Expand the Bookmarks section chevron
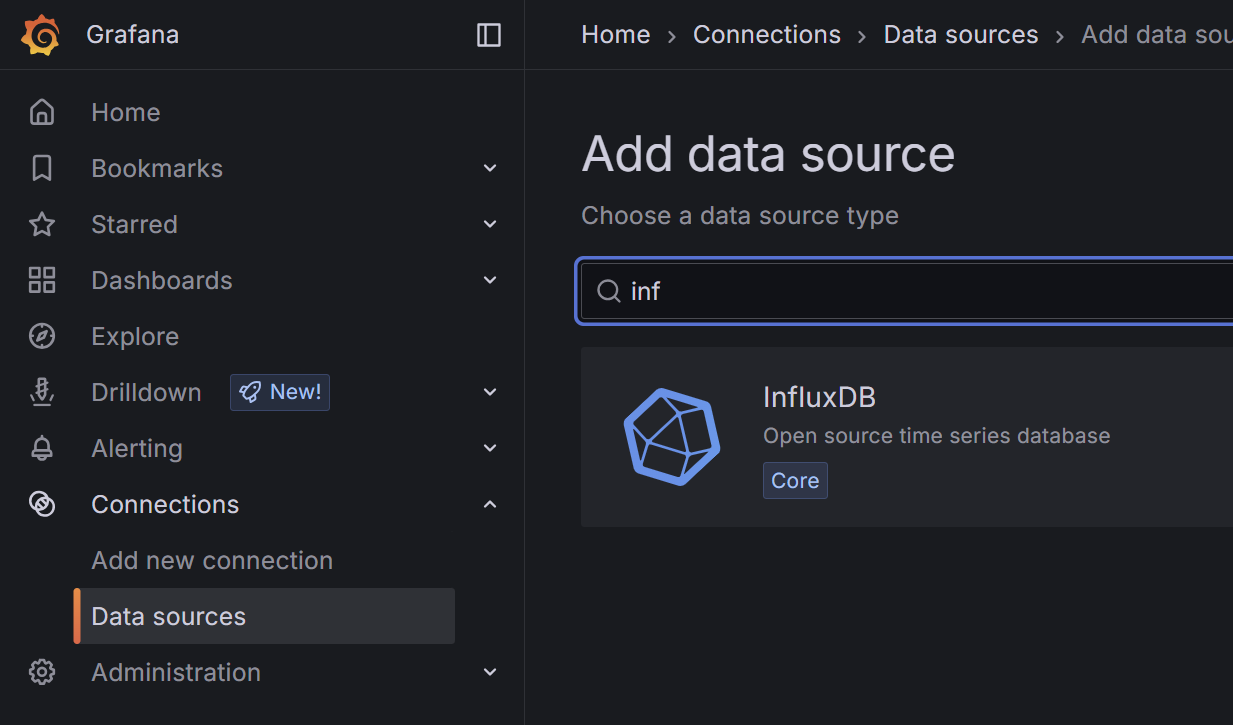 pos(490,168)
